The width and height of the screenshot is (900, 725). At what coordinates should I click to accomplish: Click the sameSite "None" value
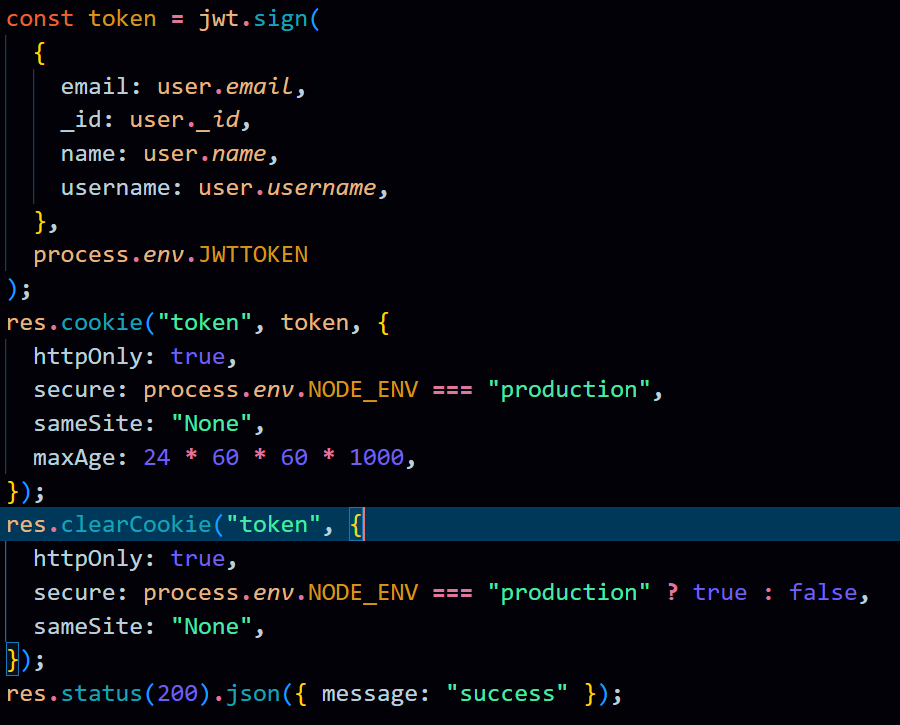[x=210, y=423]
